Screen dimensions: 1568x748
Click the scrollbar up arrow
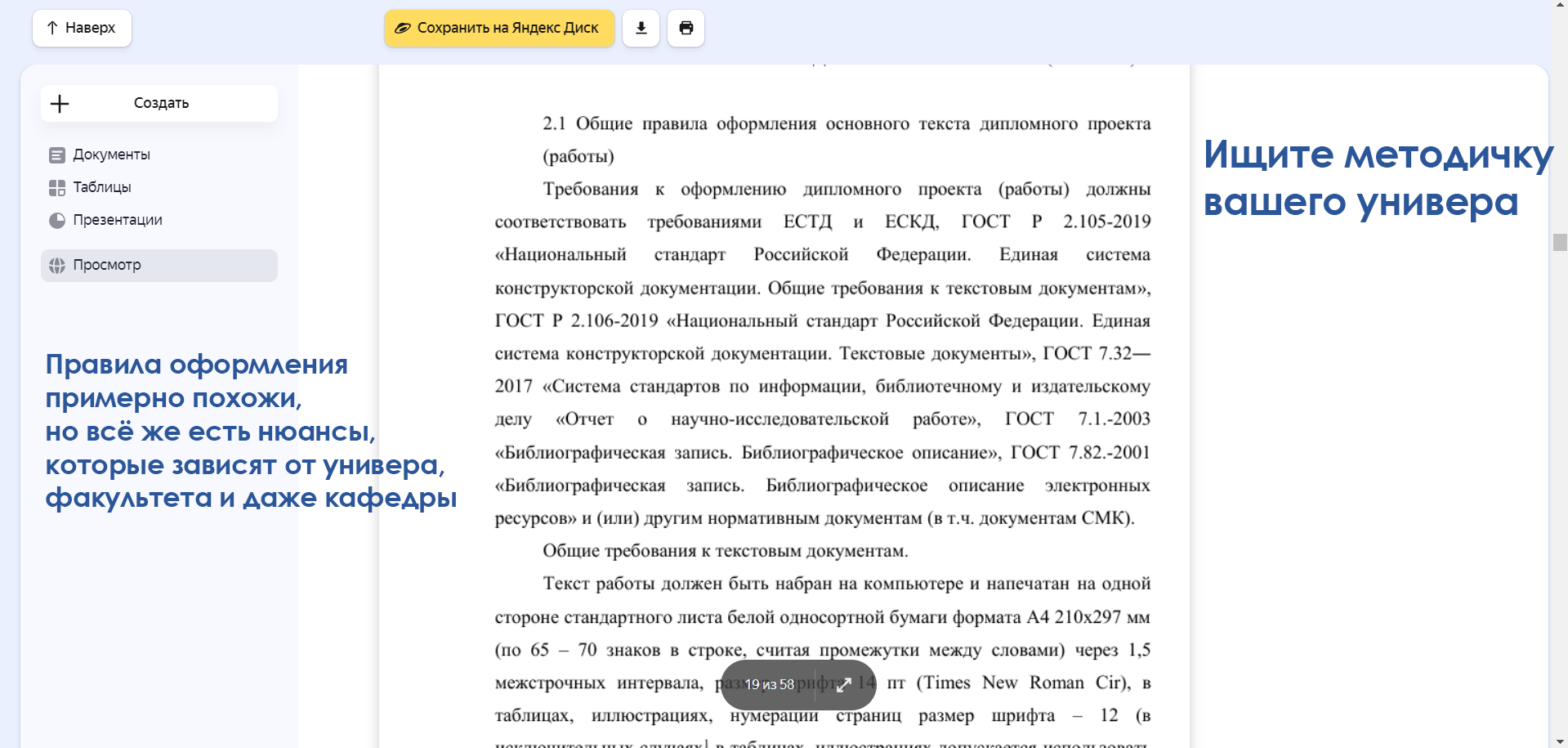pyautogui.click(x=1560, y=5)
